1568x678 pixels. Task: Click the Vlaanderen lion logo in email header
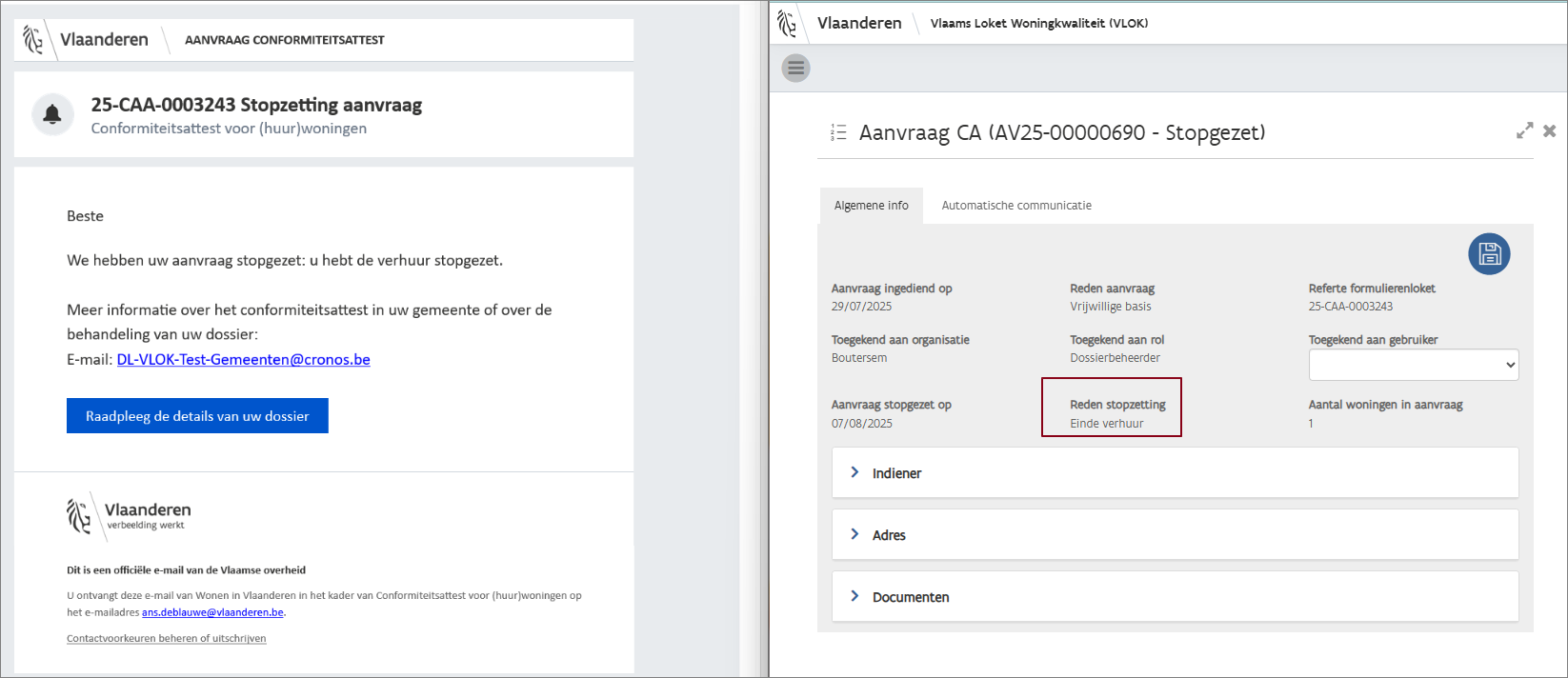34,40
